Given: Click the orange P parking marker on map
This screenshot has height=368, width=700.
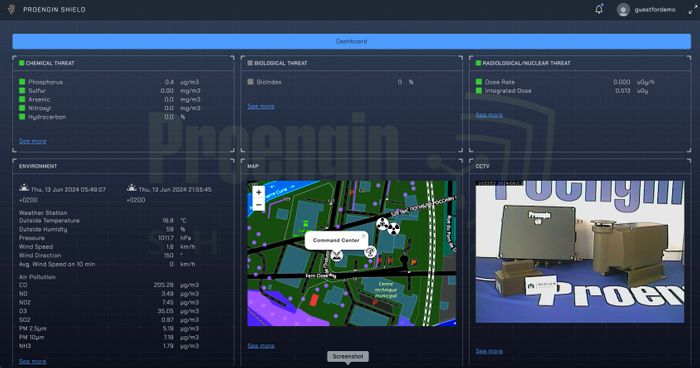Looking at the screenshot, I should coord(413,263).
